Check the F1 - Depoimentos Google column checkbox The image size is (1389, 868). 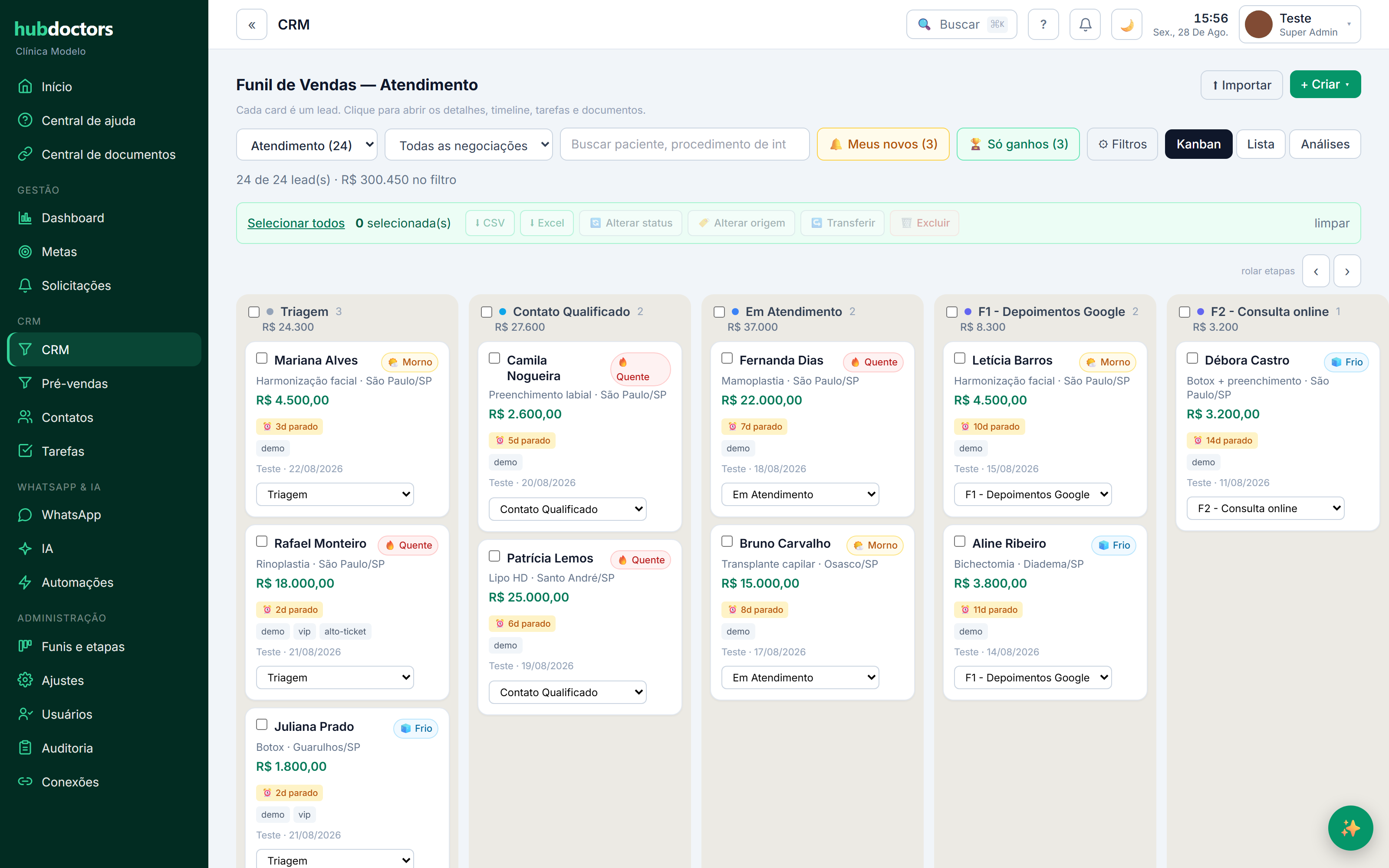point(951,312)
